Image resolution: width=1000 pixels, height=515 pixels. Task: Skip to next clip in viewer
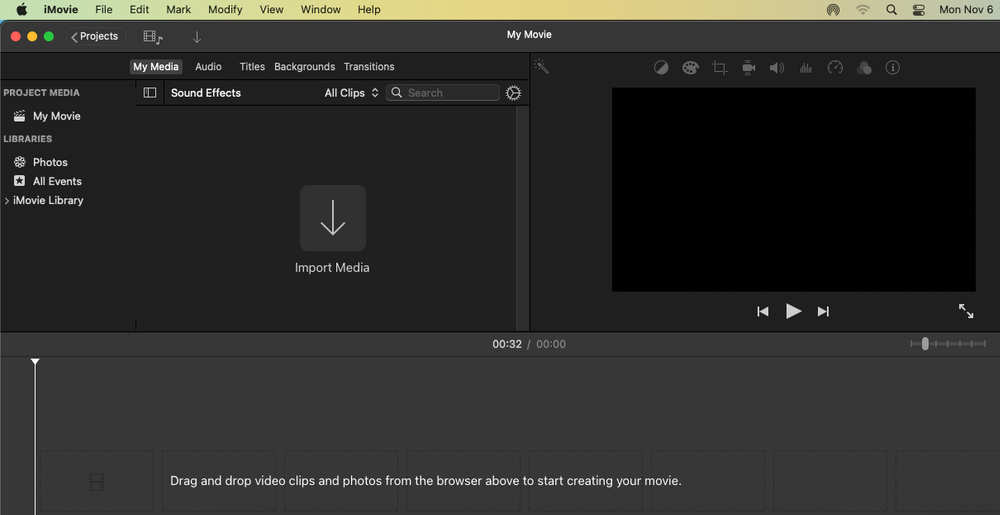click(823, 312)
